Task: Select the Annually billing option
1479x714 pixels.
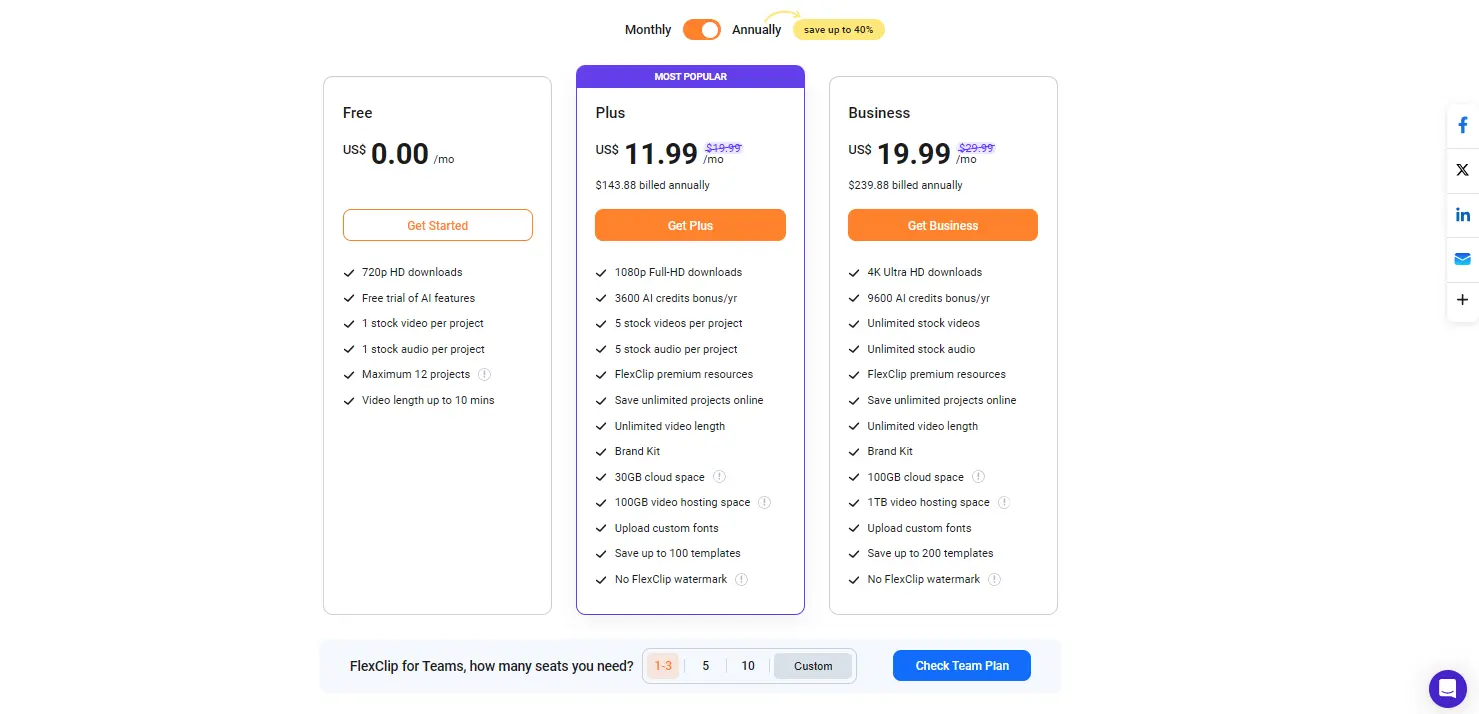Action: pyautogui.click(x=757, y=29)
